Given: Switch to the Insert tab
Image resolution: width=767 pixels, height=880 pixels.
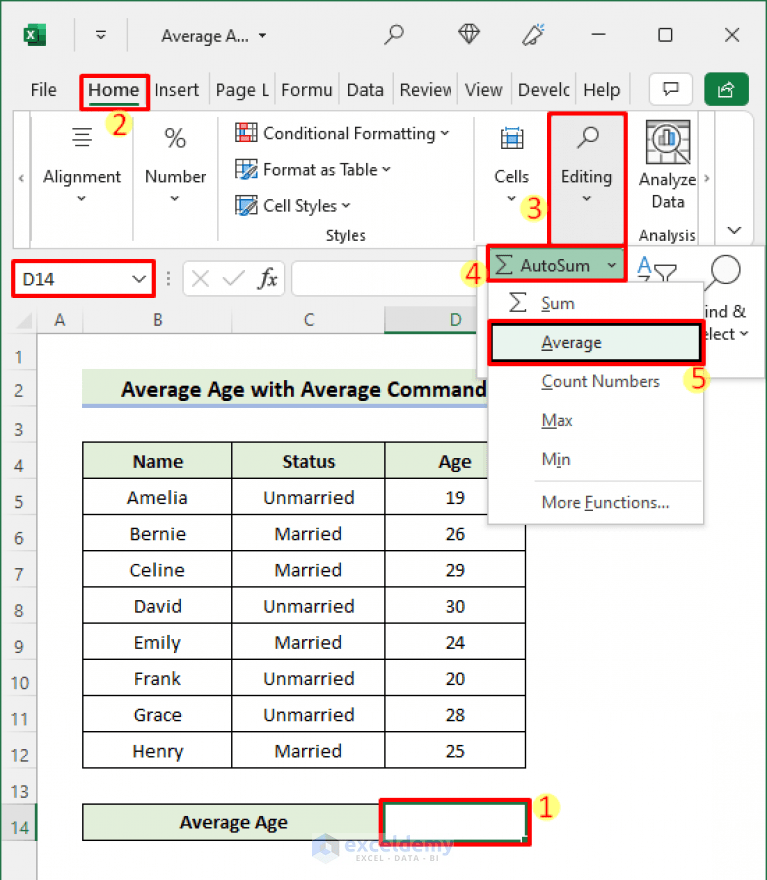Looking at the screenshot, I should 177,90.
